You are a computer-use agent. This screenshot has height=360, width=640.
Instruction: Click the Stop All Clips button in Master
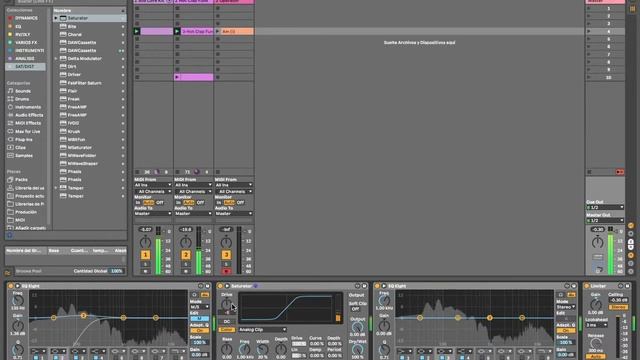point(589,172)
